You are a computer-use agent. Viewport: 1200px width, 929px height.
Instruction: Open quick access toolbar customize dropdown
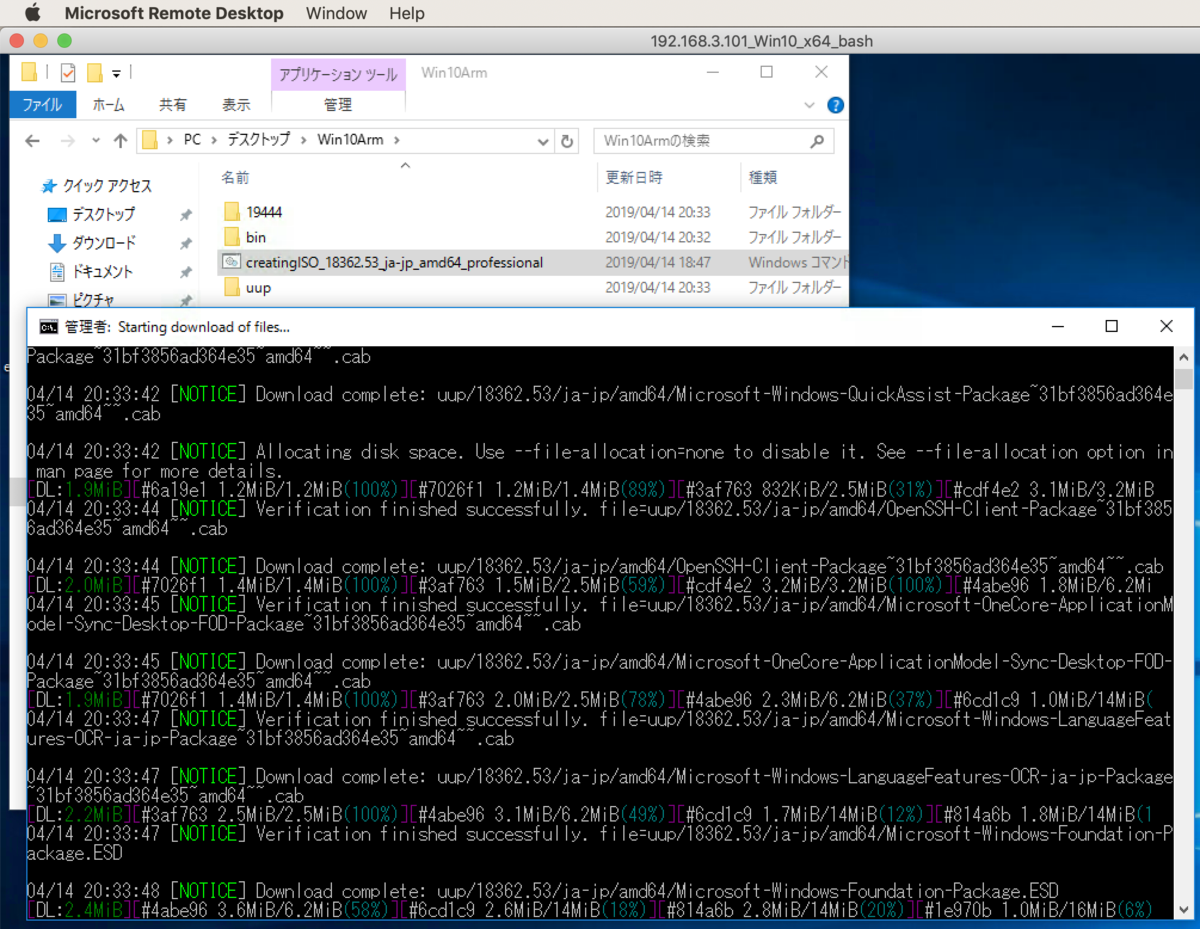tap(116, 73)
